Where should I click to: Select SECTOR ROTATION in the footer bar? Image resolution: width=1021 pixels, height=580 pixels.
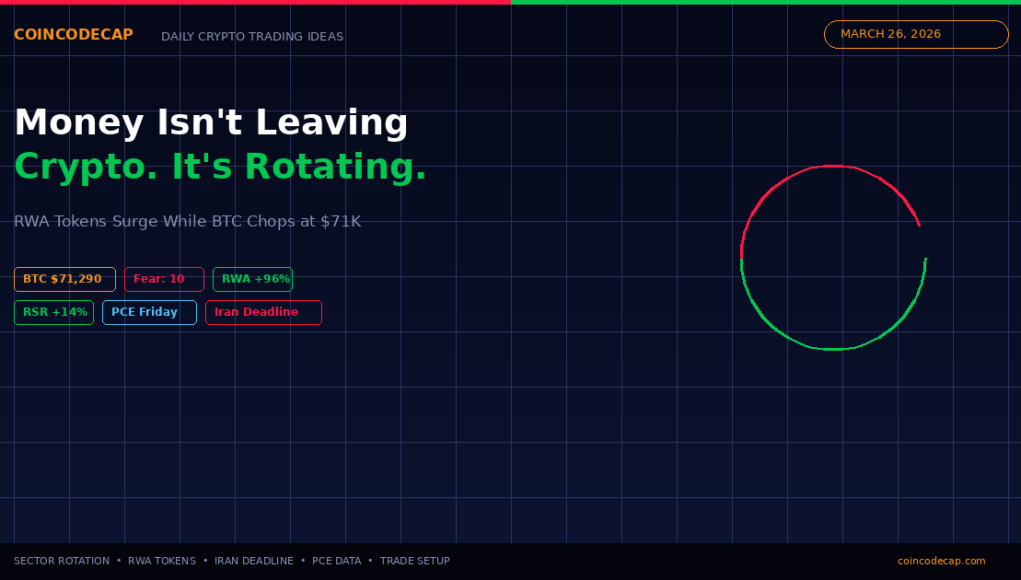click(x=62, y=561)
